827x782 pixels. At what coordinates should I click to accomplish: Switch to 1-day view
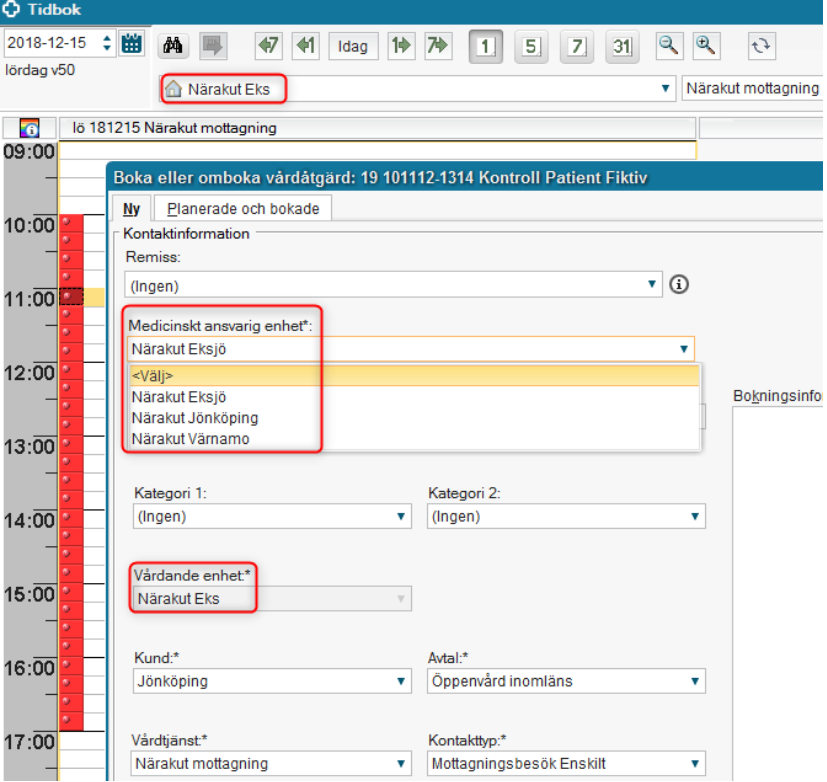point(486,46)
